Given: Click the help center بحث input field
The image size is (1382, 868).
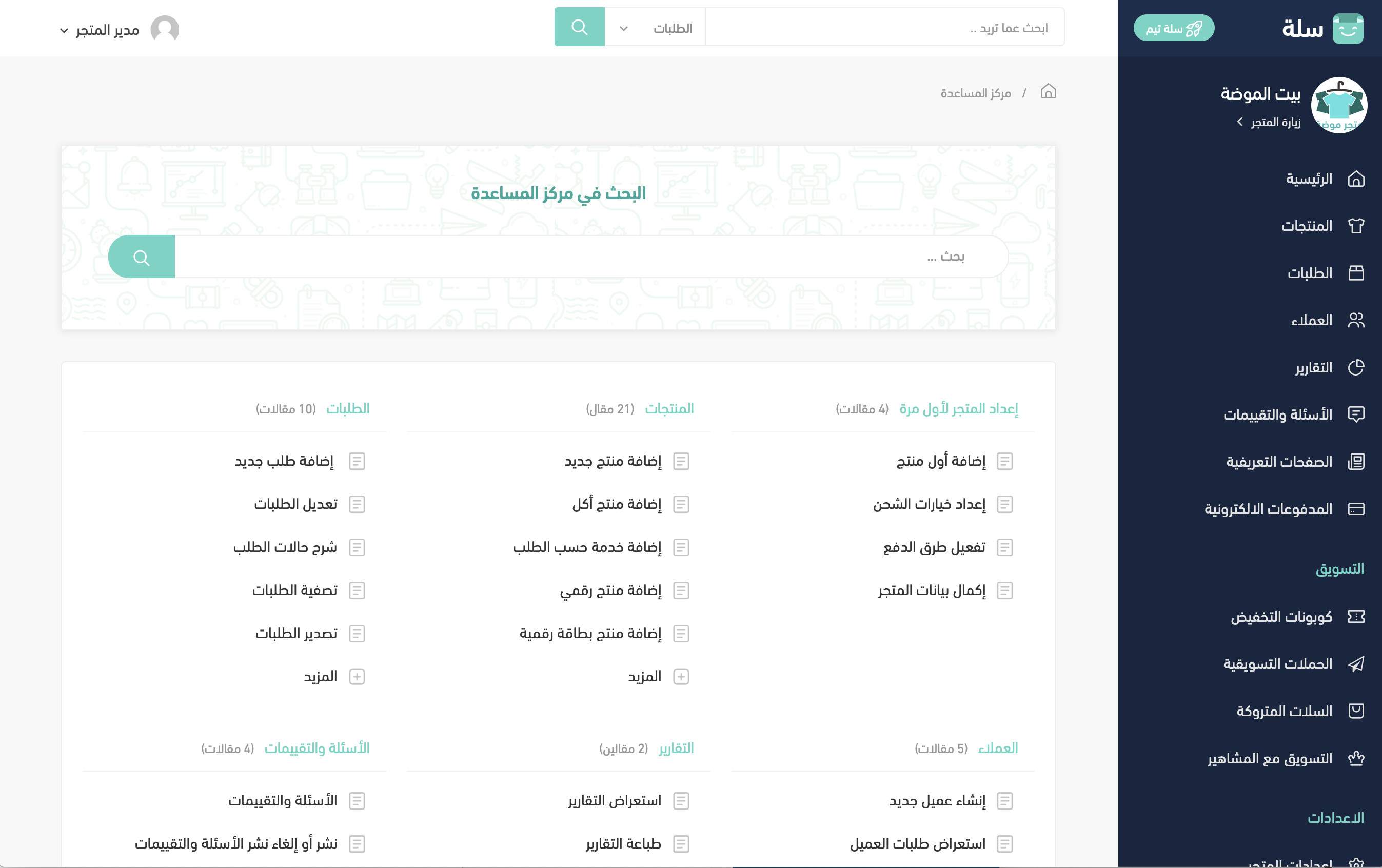Looking at the screenshot, I should click(591, 257).
